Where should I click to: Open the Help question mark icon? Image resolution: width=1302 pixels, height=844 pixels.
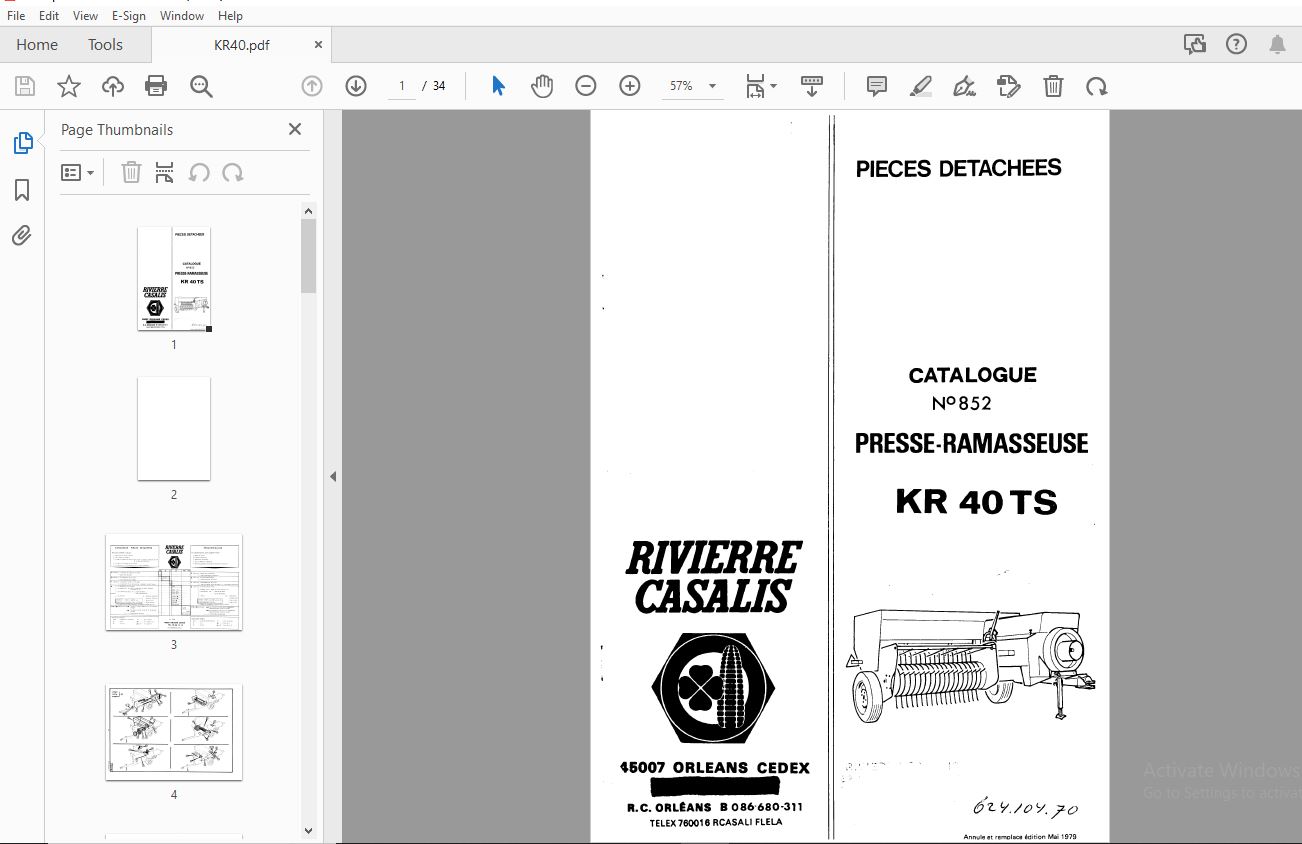click(x=1236, y=44)
